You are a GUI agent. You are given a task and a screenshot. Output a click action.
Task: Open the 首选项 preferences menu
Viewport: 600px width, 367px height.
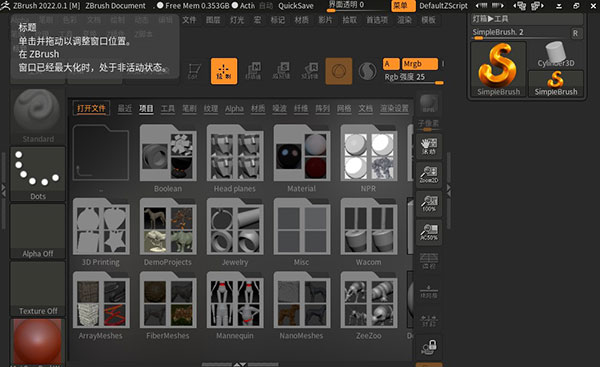pyautogui.click(x=377, y=20)
